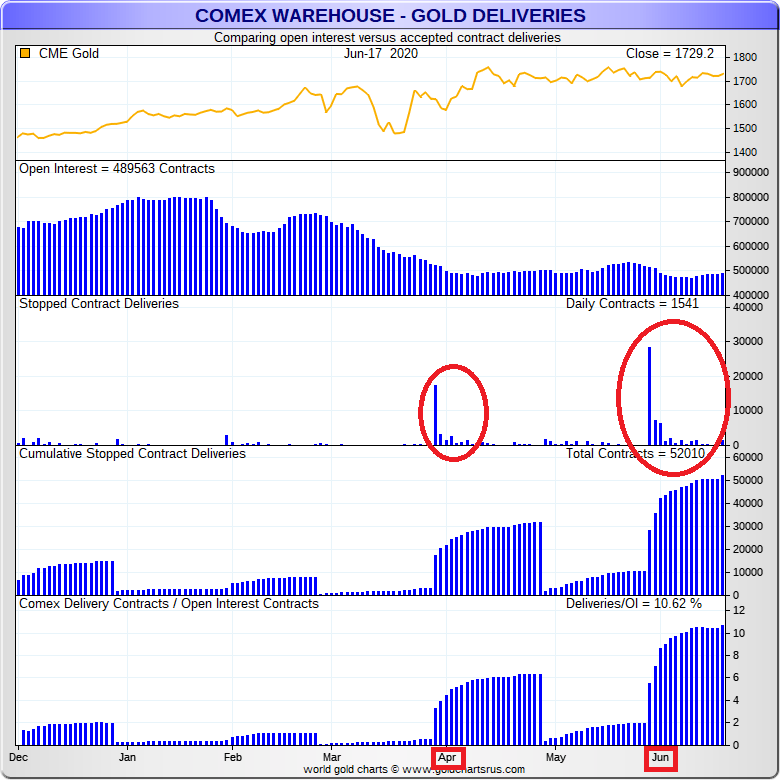The height and width of the screenshot is (780, 780).
Task: Click the May month axis label
Action: click(x=554, y=758)
